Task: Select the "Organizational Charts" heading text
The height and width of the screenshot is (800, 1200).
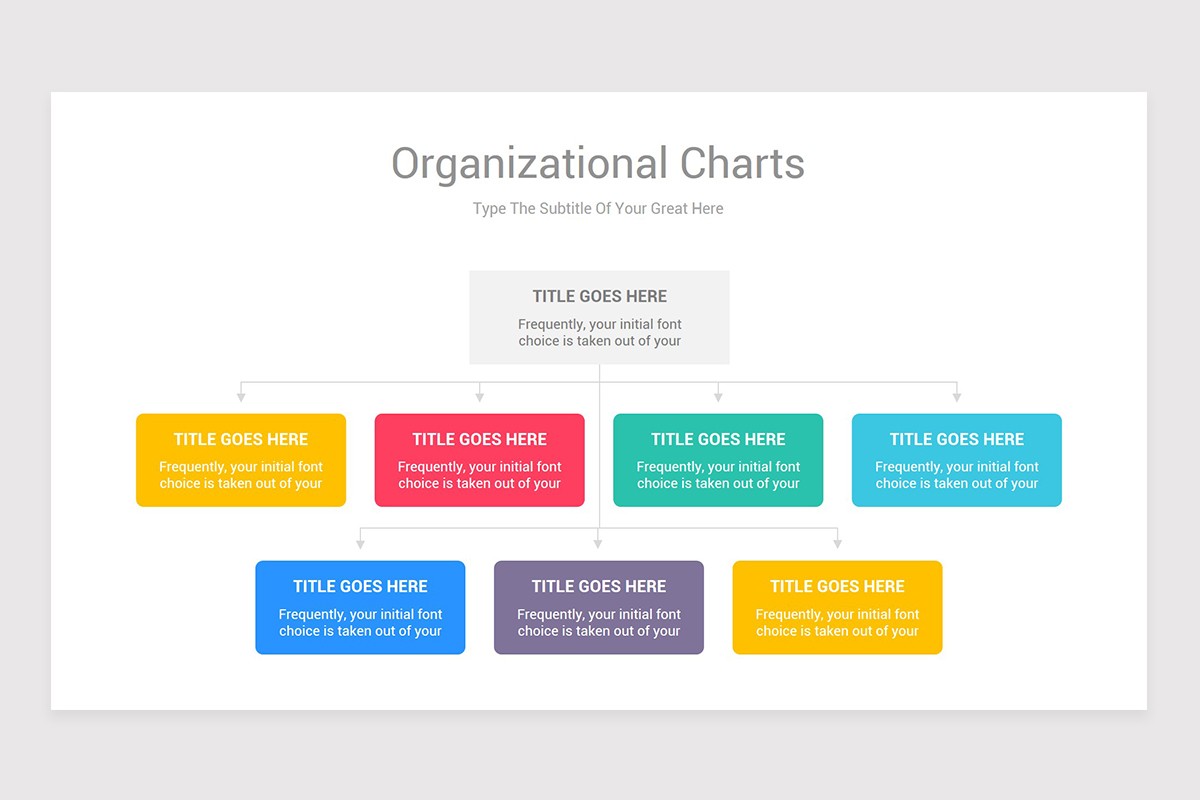Action: [x=598, y=164]
